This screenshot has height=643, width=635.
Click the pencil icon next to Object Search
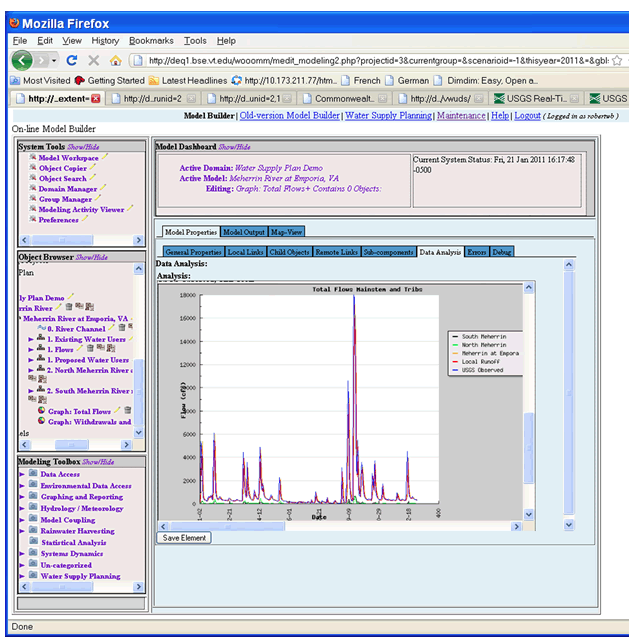click(92, 179)
